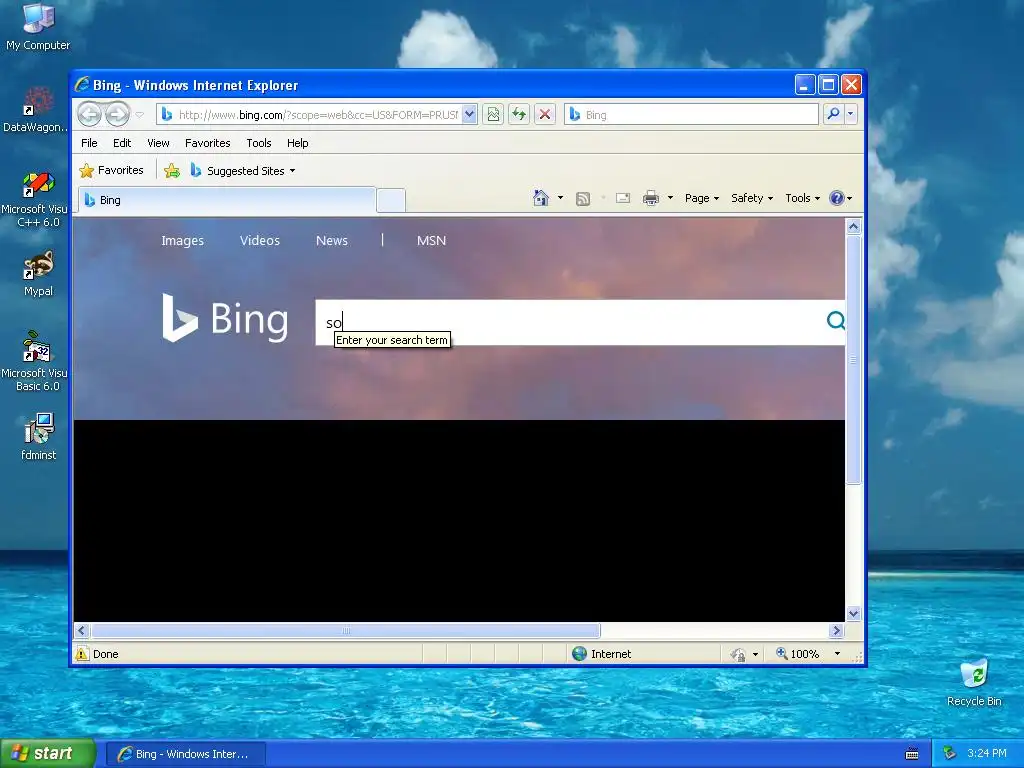Click the IE toolbar Bing search box

pyautogui.click(x=691, y=114)
